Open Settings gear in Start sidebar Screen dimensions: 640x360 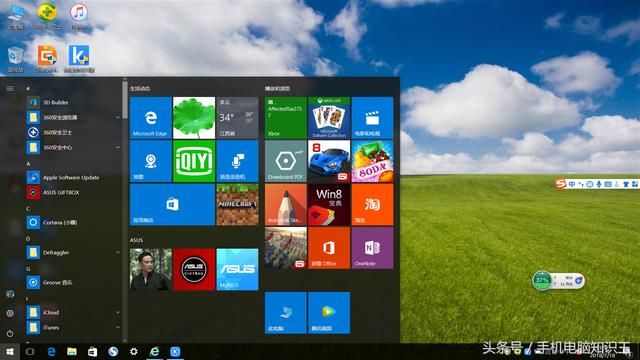pyautogui.click(x=10, y=313)
